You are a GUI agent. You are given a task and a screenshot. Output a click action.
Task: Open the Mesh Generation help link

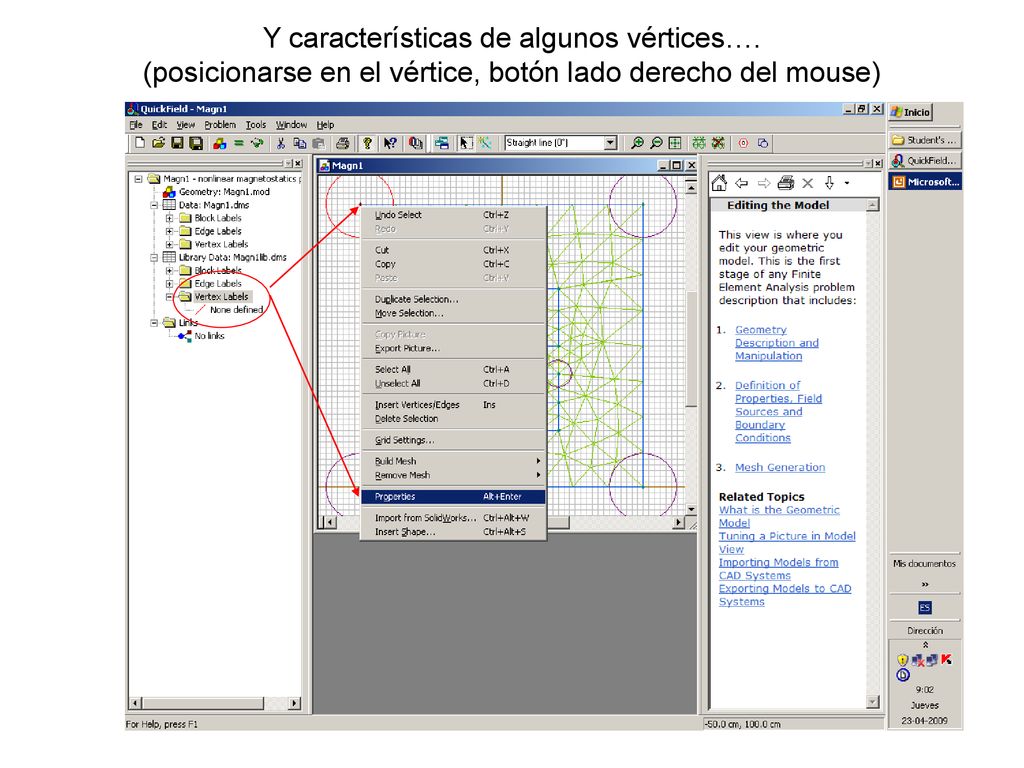tap(780, 468)
